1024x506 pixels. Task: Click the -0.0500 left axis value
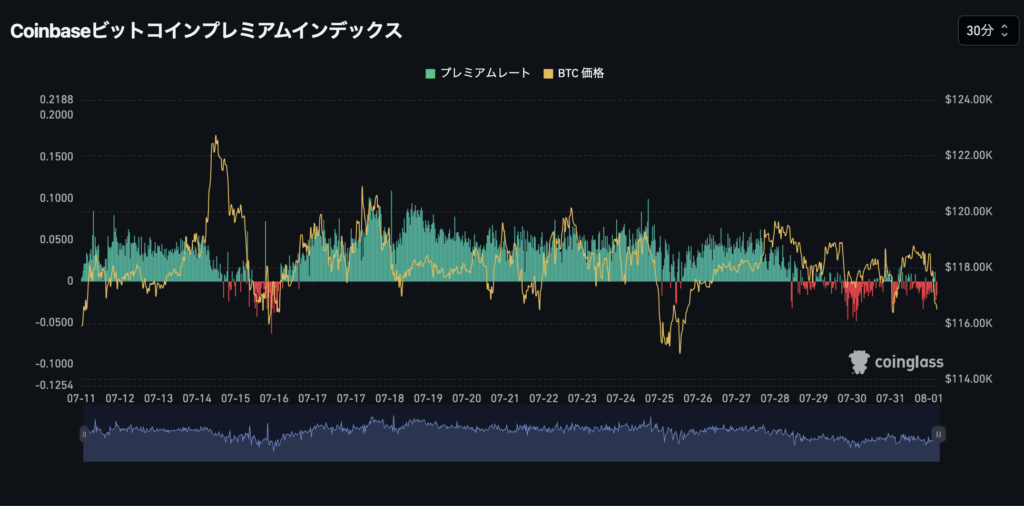click(x=56, y=322)
